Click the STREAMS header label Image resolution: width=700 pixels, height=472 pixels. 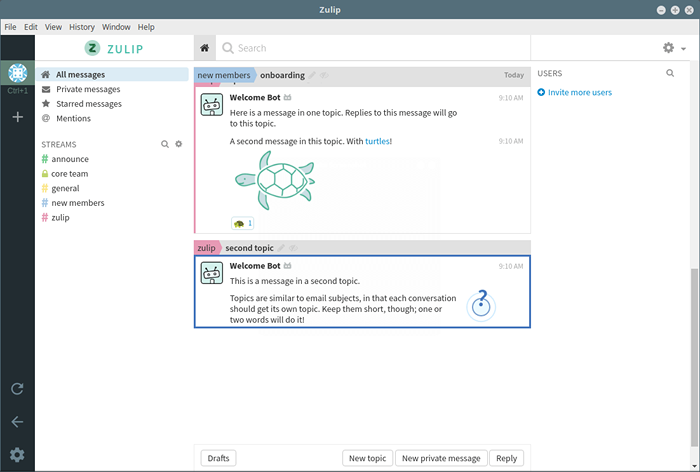[59, 144]
